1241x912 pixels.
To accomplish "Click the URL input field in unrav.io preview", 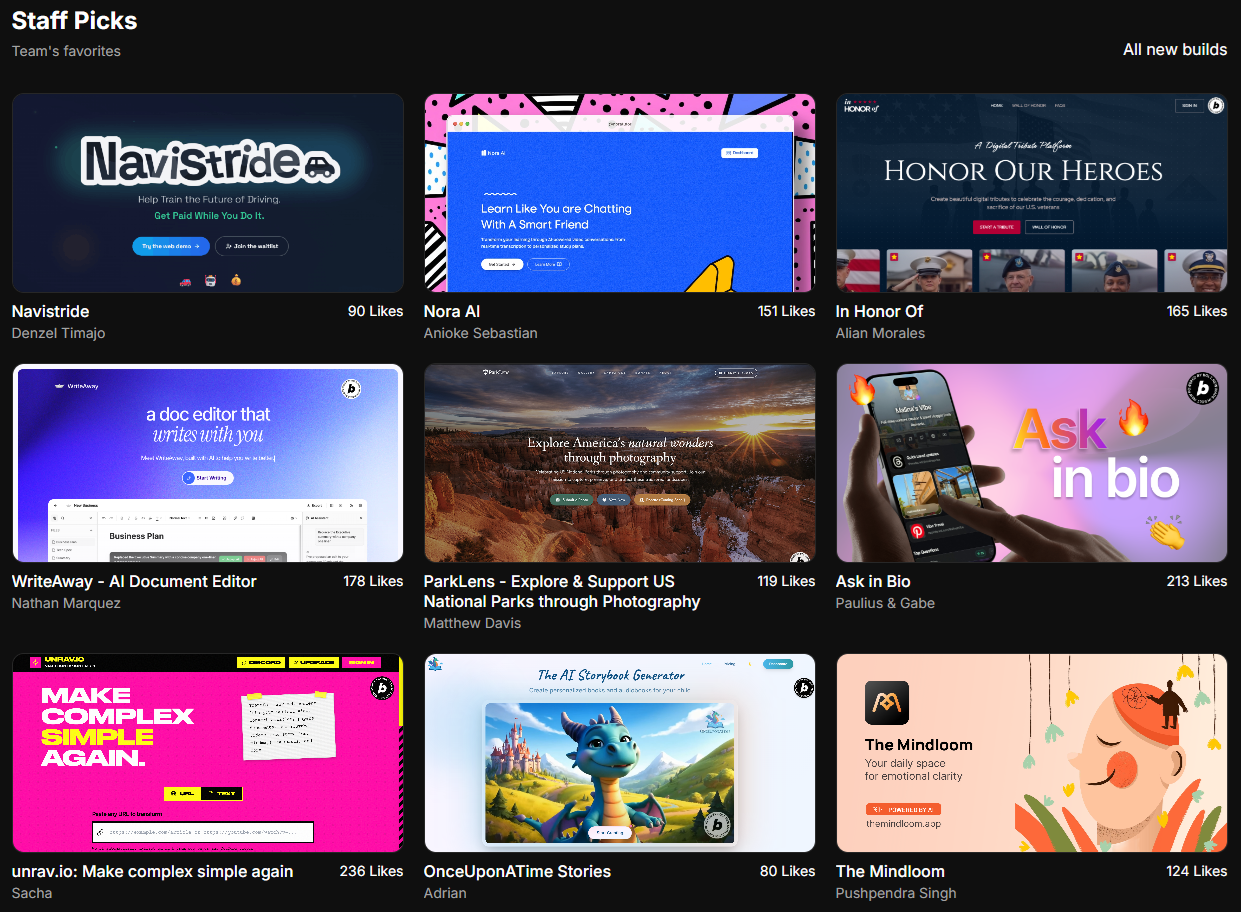I will pyautogui.click(x=203, y=832).
